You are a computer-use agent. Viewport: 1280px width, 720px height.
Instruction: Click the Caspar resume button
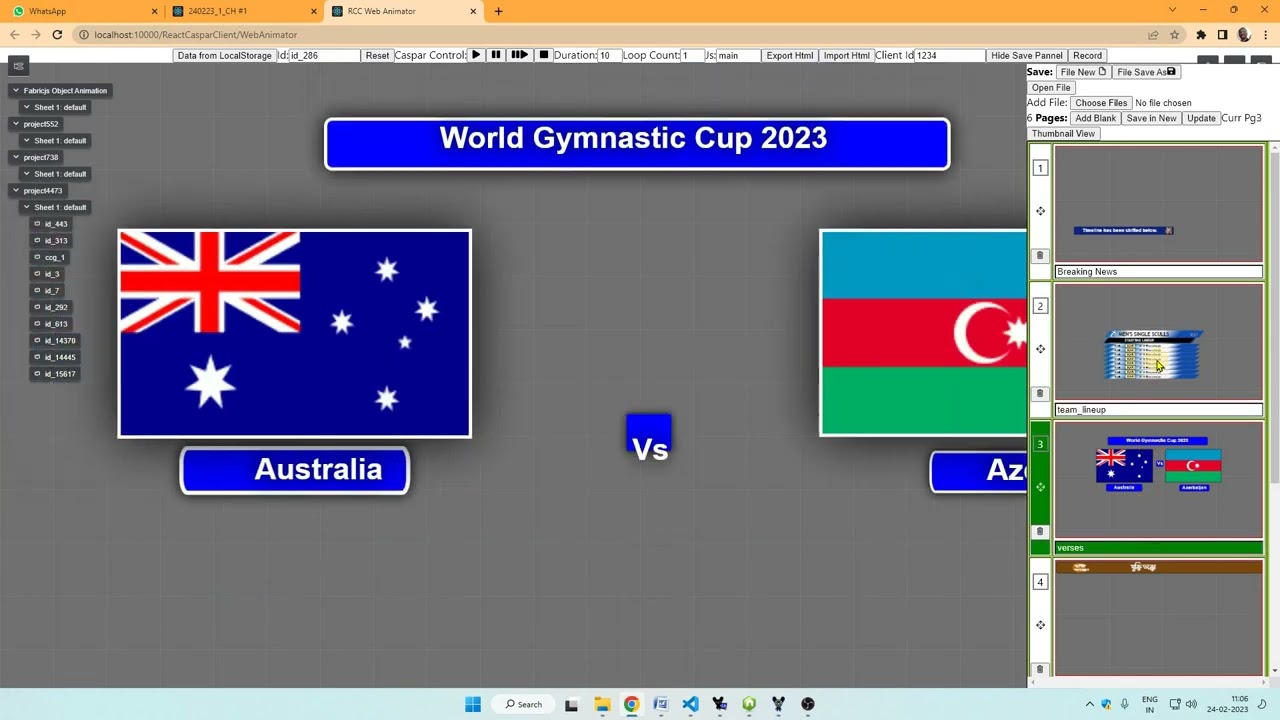tap(519, 55)
